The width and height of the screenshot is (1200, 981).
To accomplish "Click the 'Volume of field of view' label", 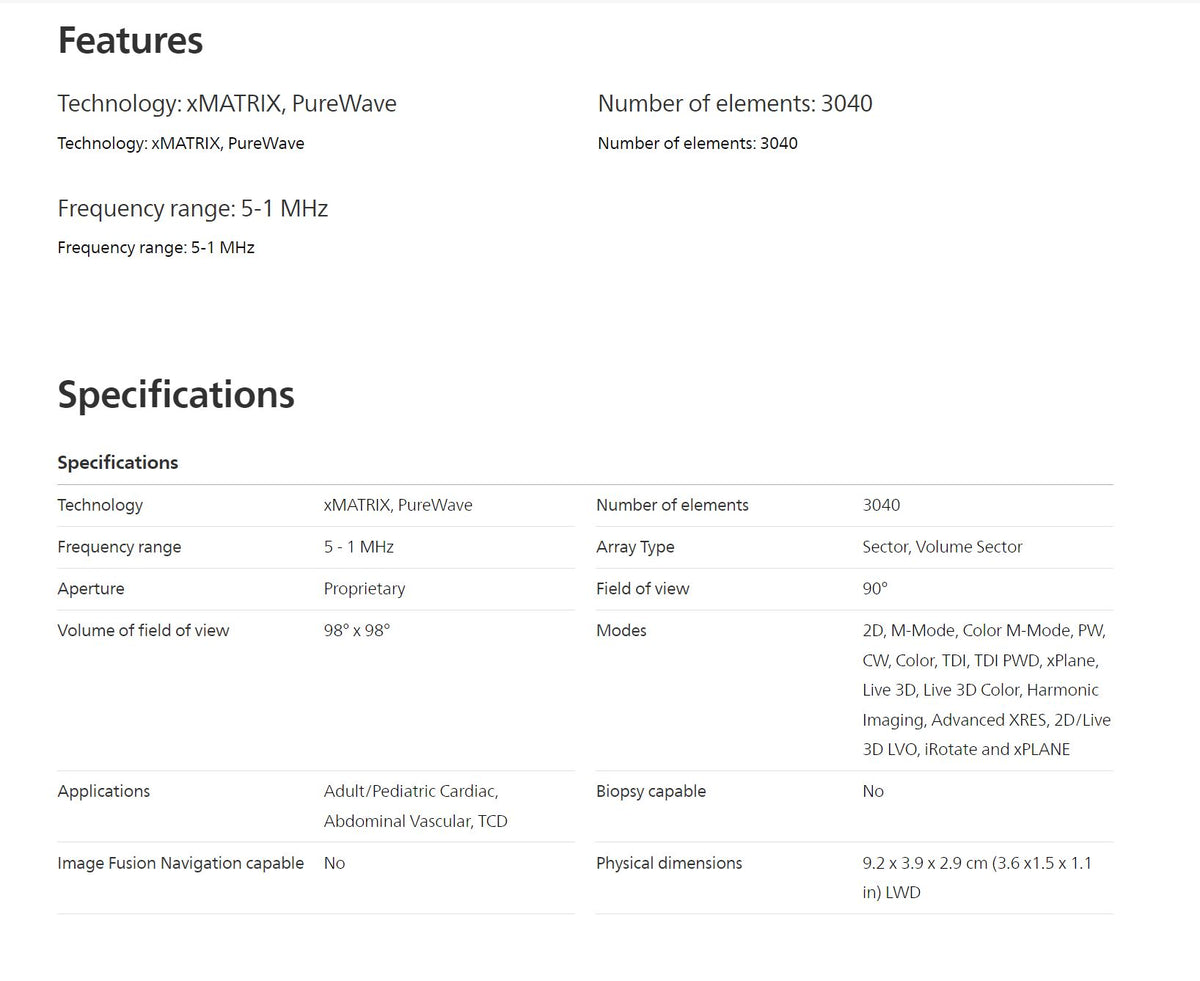I will point(143,631).
